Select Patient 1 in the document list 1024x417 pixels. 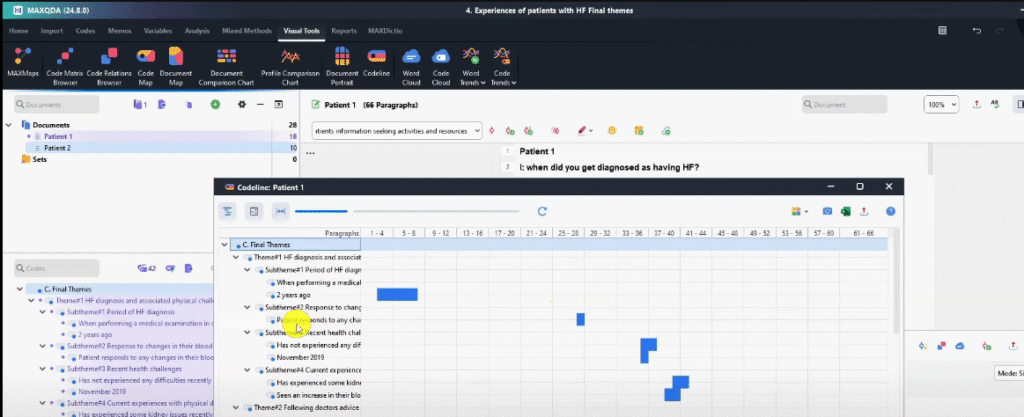coord(58,136)
